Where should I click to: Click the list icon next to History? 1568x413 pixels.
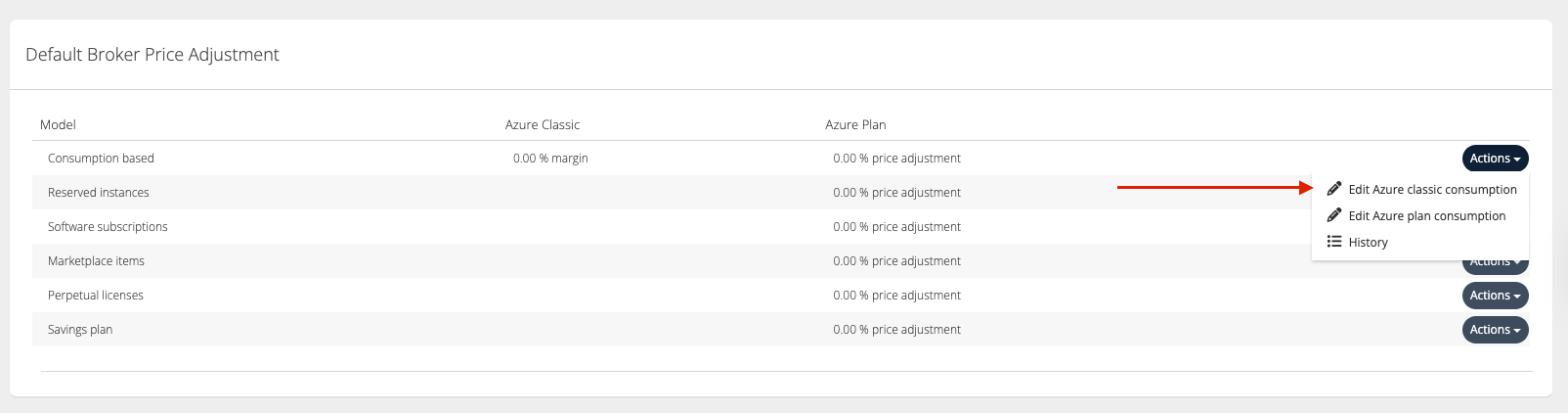tap(1333, 242)
